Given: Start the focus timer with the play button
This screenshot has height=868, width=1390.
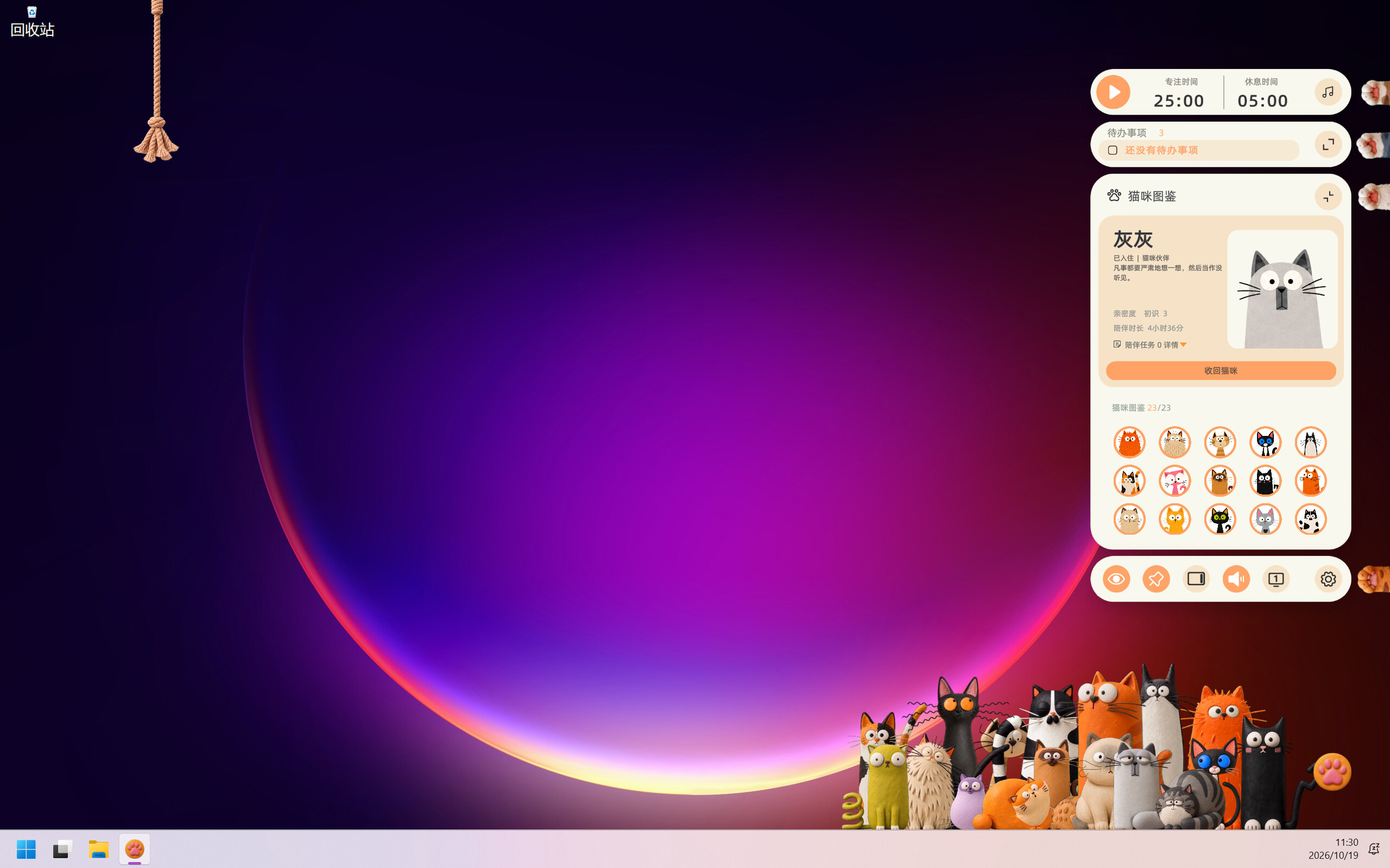Looking at the screenshot, I should [x=1113, y=92].
